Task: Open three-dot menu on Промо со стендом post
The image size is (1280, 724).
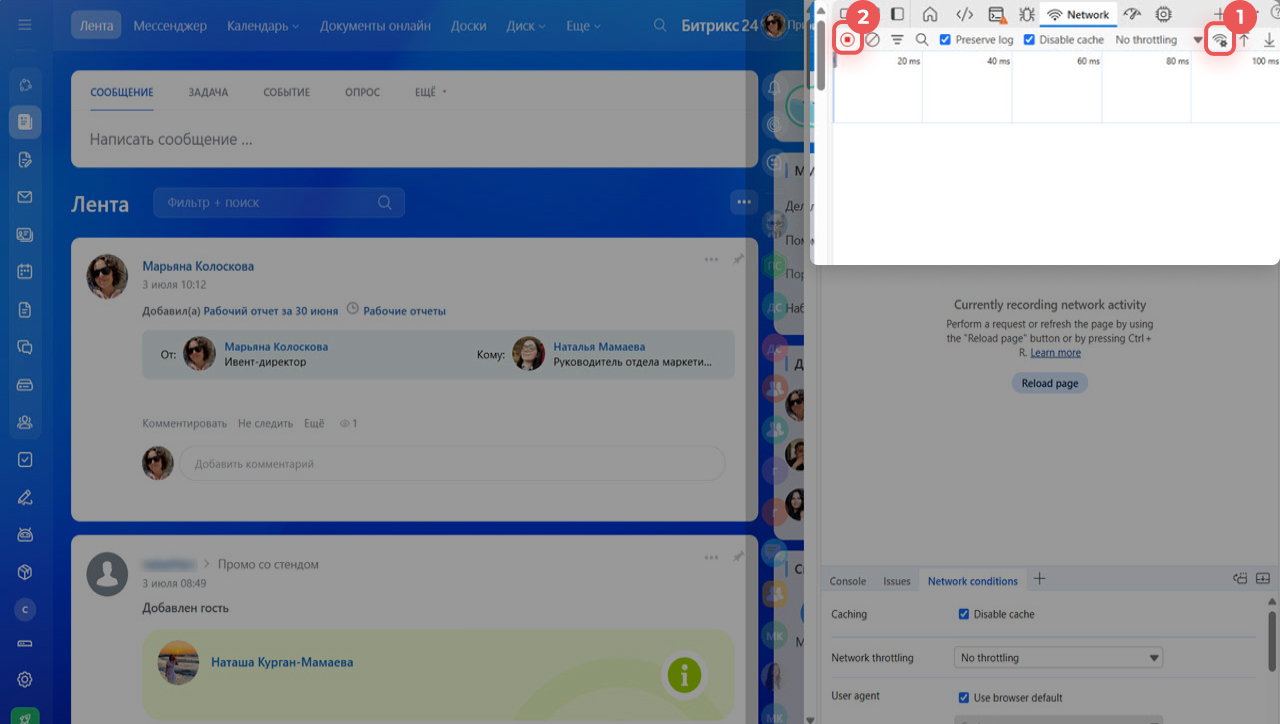Action: click(711, 557)
